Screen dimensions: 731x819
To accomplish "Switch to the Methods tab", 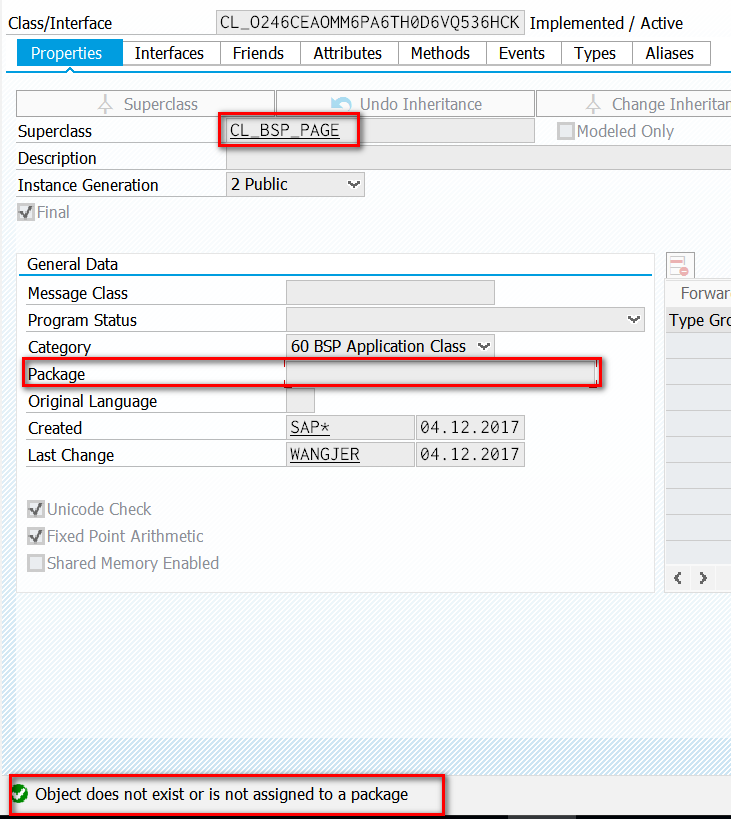I will pyautogui.click(x=441, y=53).
